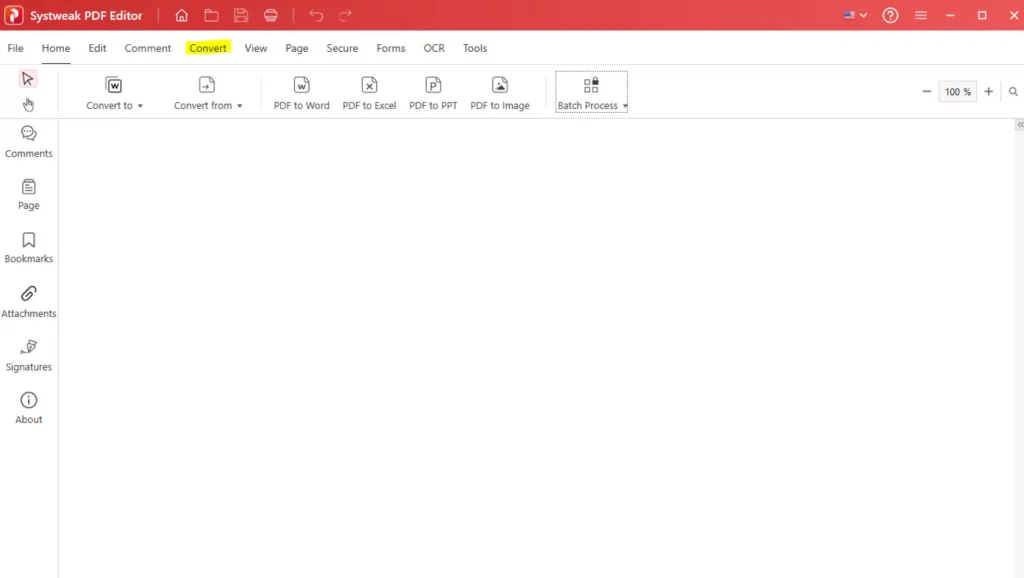Open the File menu

pyautogui.click(x=16, y=48)
